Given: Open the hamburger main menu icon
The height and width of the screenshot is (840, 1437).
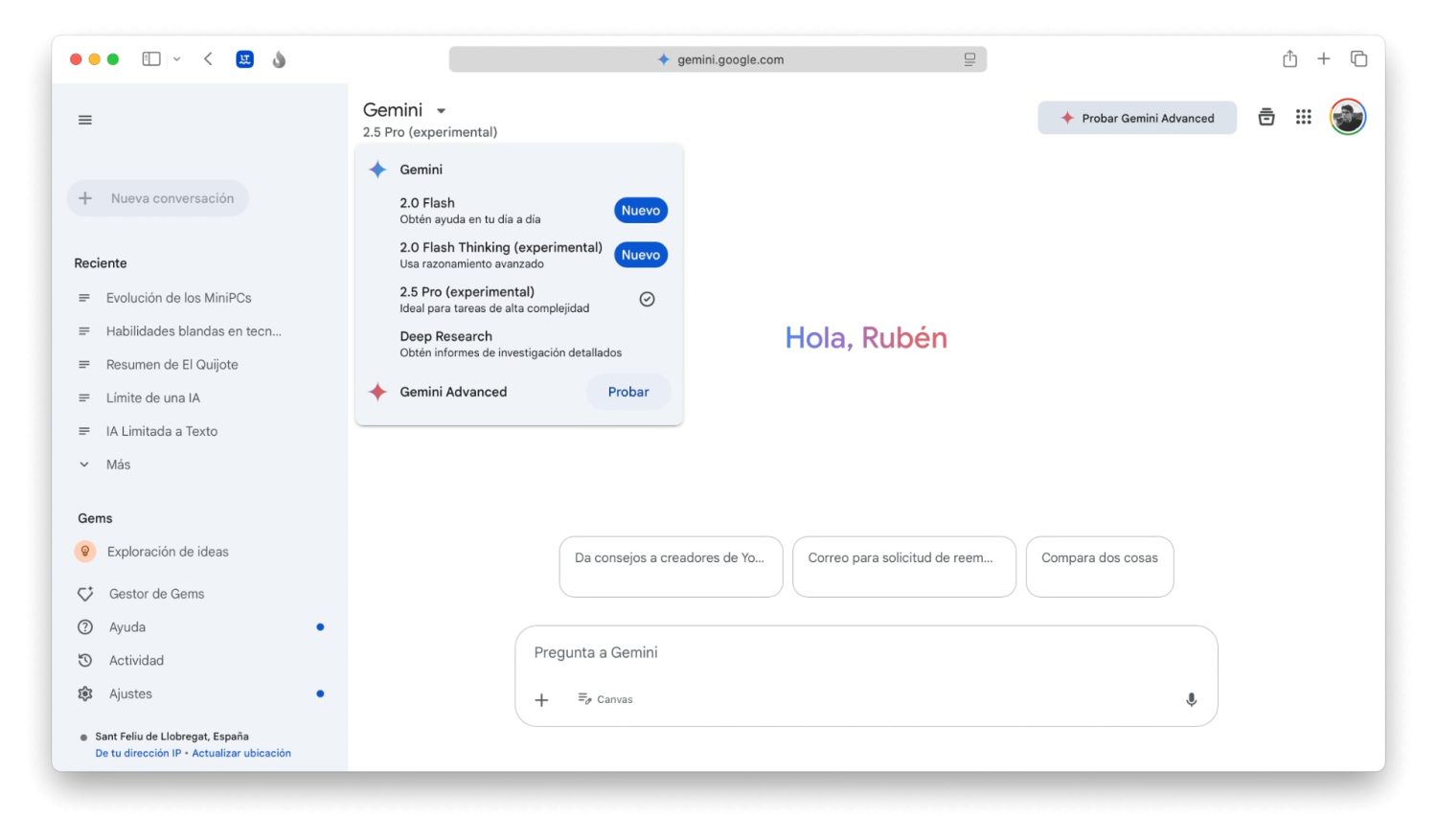Looking at the screenshot, I should coord(85,120).
